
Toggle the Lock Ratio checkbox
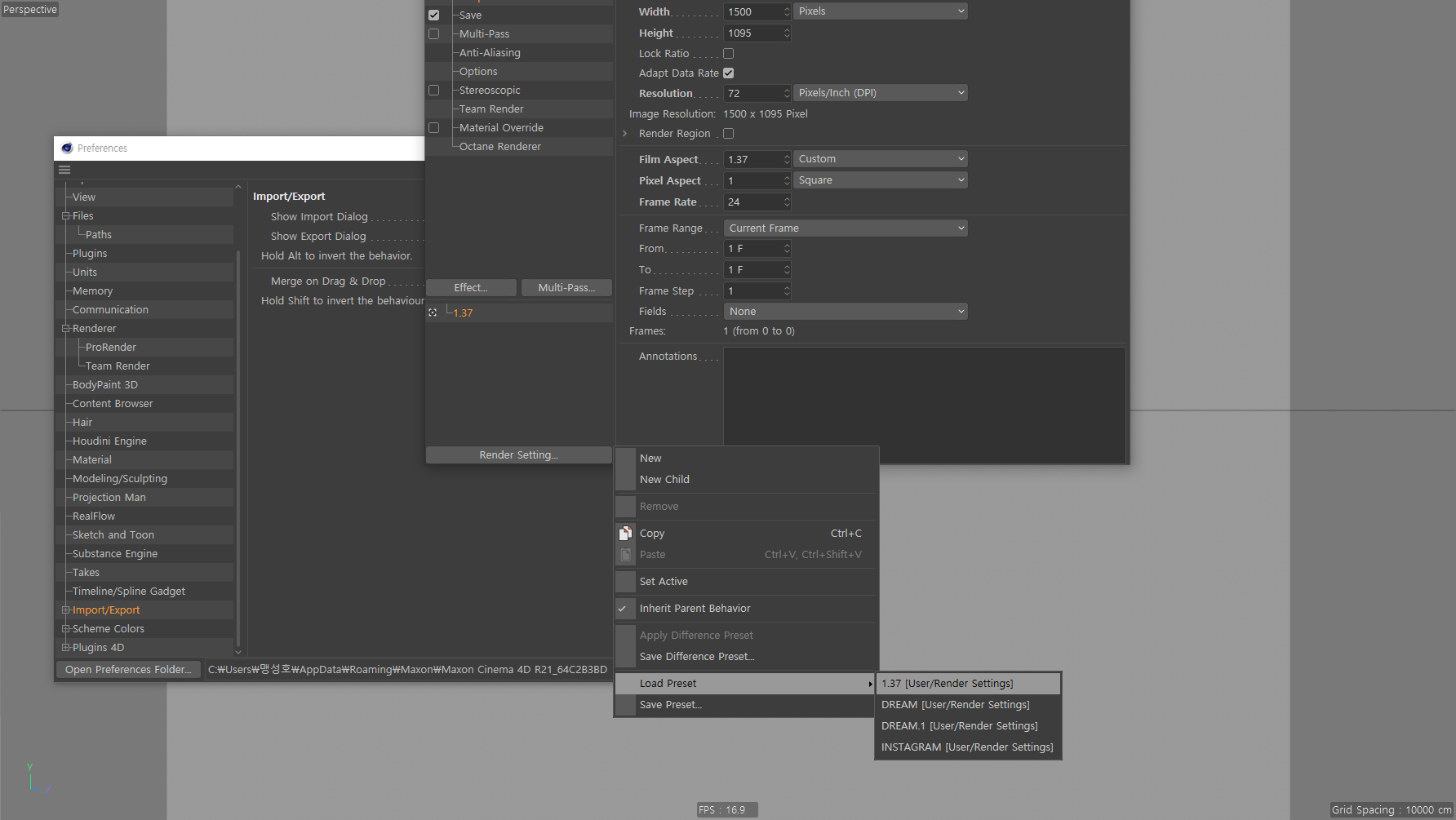click(728, 53)
